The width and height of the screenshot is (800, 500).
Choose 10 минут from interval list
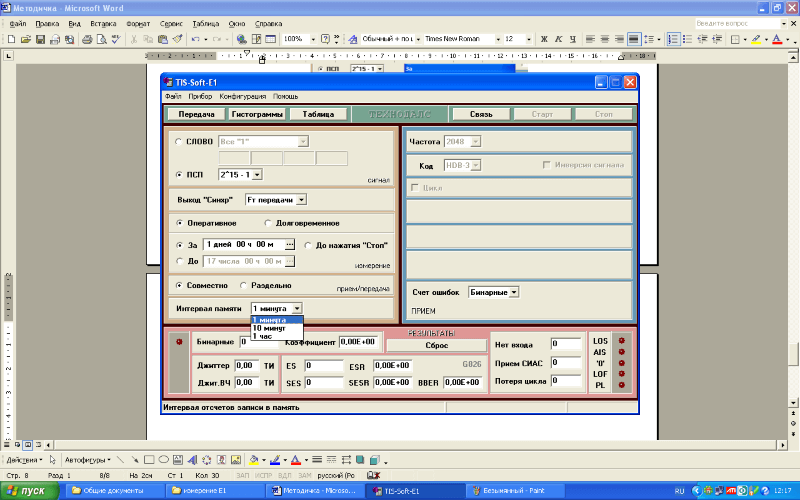(277, 328)
